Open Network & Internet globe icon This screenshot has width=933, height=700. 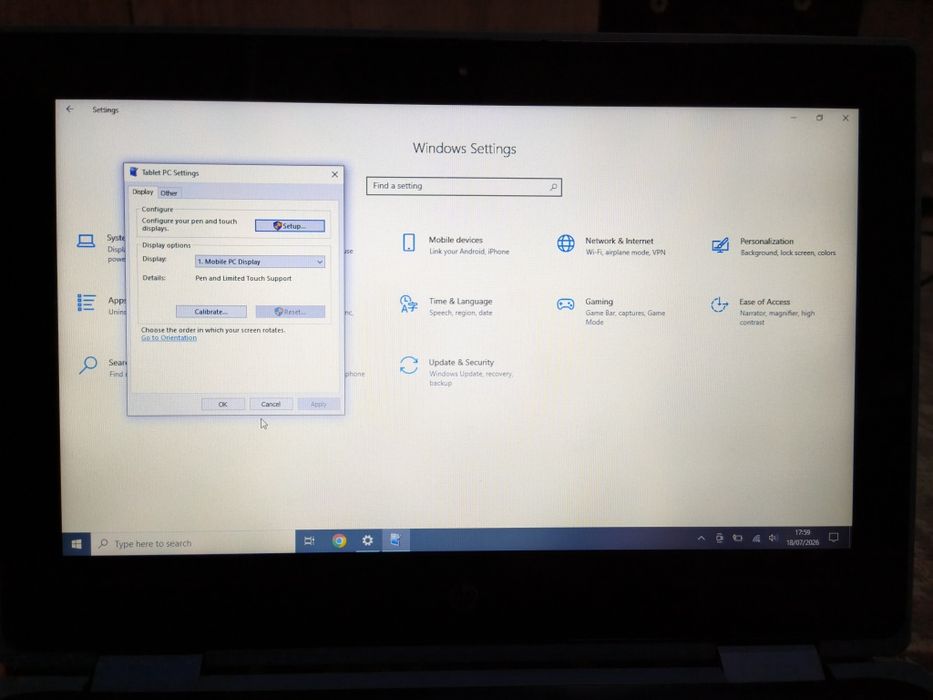click(x=566, y=243)
